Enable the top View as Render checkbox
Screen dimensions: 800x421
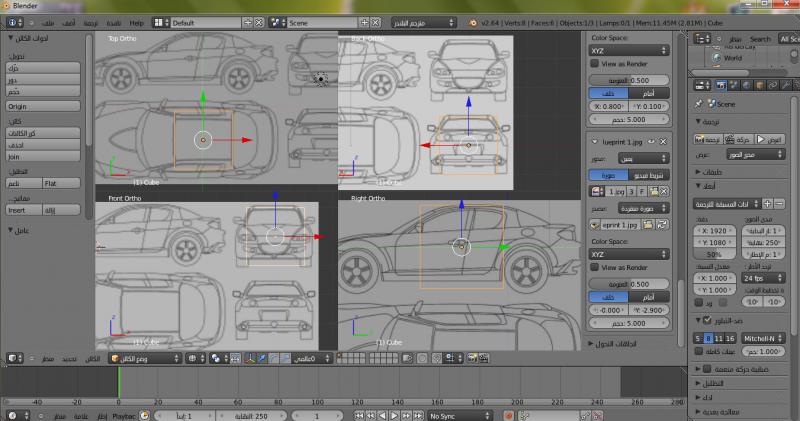[594, 63]
